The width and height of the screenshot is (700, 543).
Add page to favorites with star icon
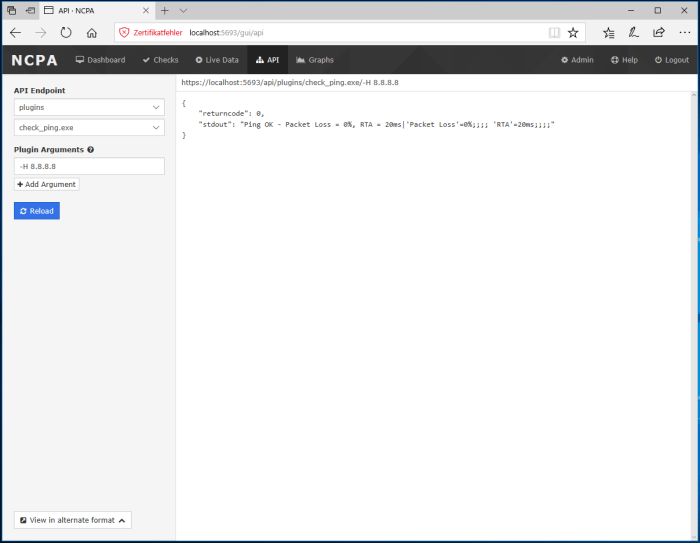pyautogui.click(x=573, y=33)
